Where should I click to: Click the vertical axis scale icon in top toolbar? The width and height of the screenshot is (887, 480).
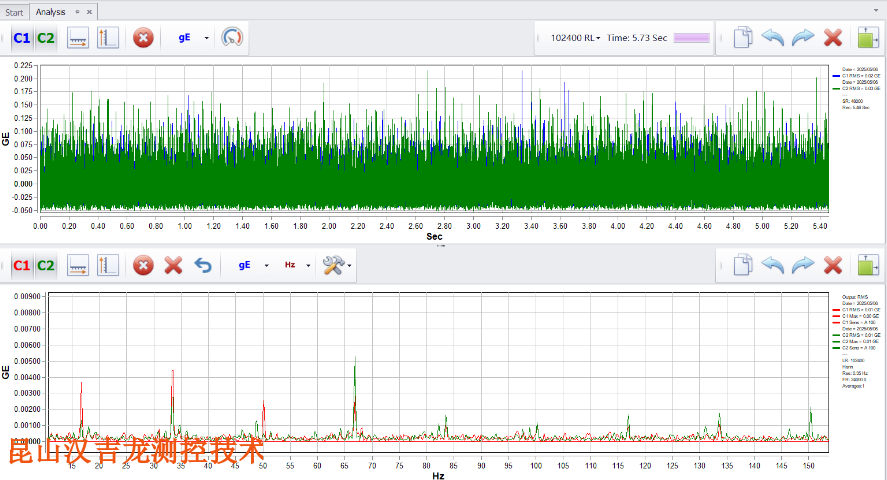pos(108,38)
